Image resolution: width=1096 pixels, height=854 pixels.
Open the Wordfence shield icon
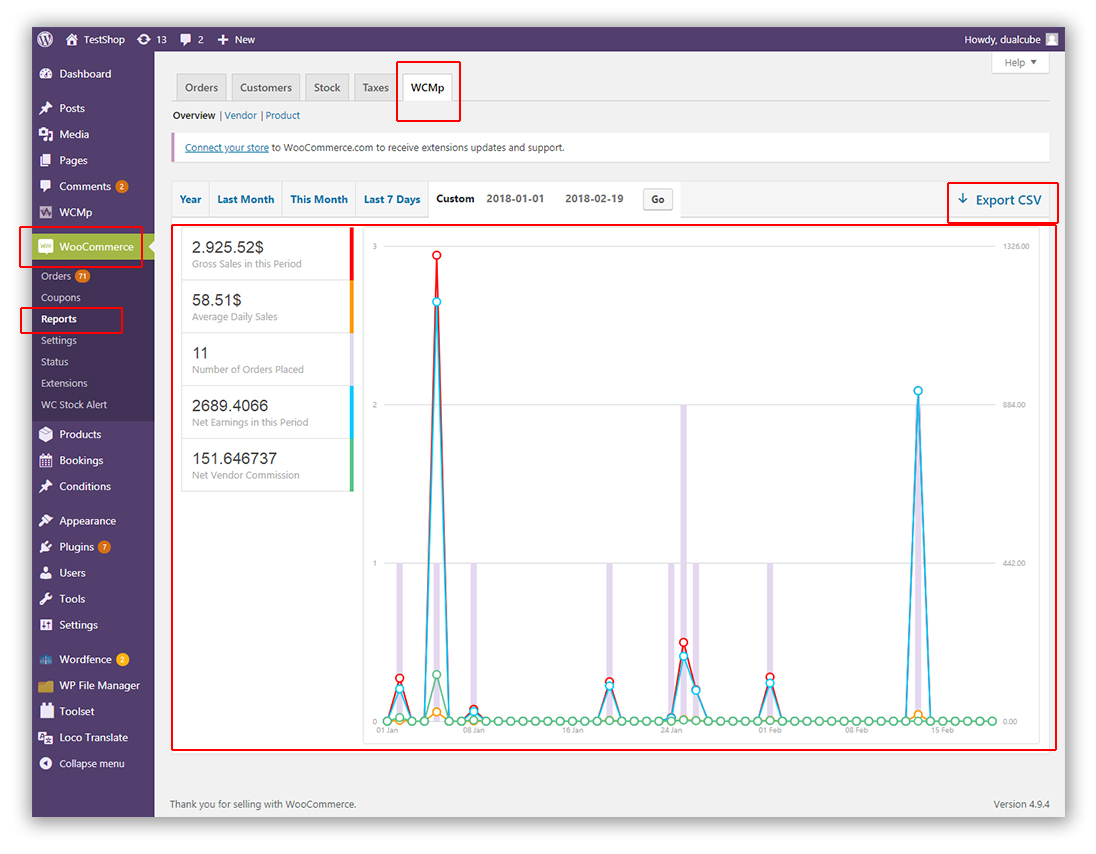46,659
